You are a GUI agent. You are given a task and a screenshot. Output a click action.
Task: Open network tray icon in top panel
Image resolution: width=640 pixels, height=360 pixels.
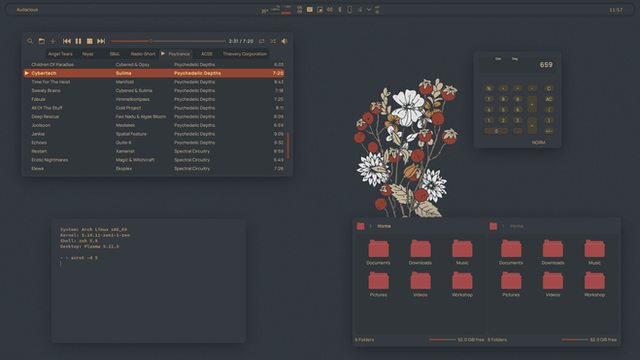pos(360,9)
